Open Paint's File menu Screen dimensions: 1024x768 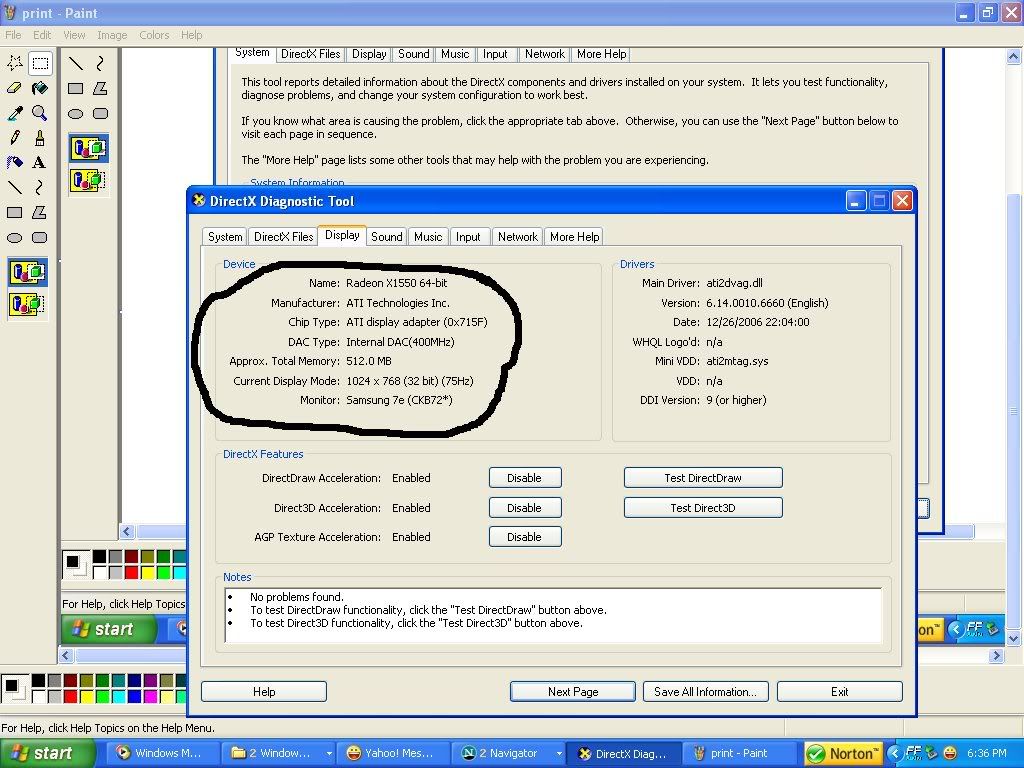click(13, 35)
